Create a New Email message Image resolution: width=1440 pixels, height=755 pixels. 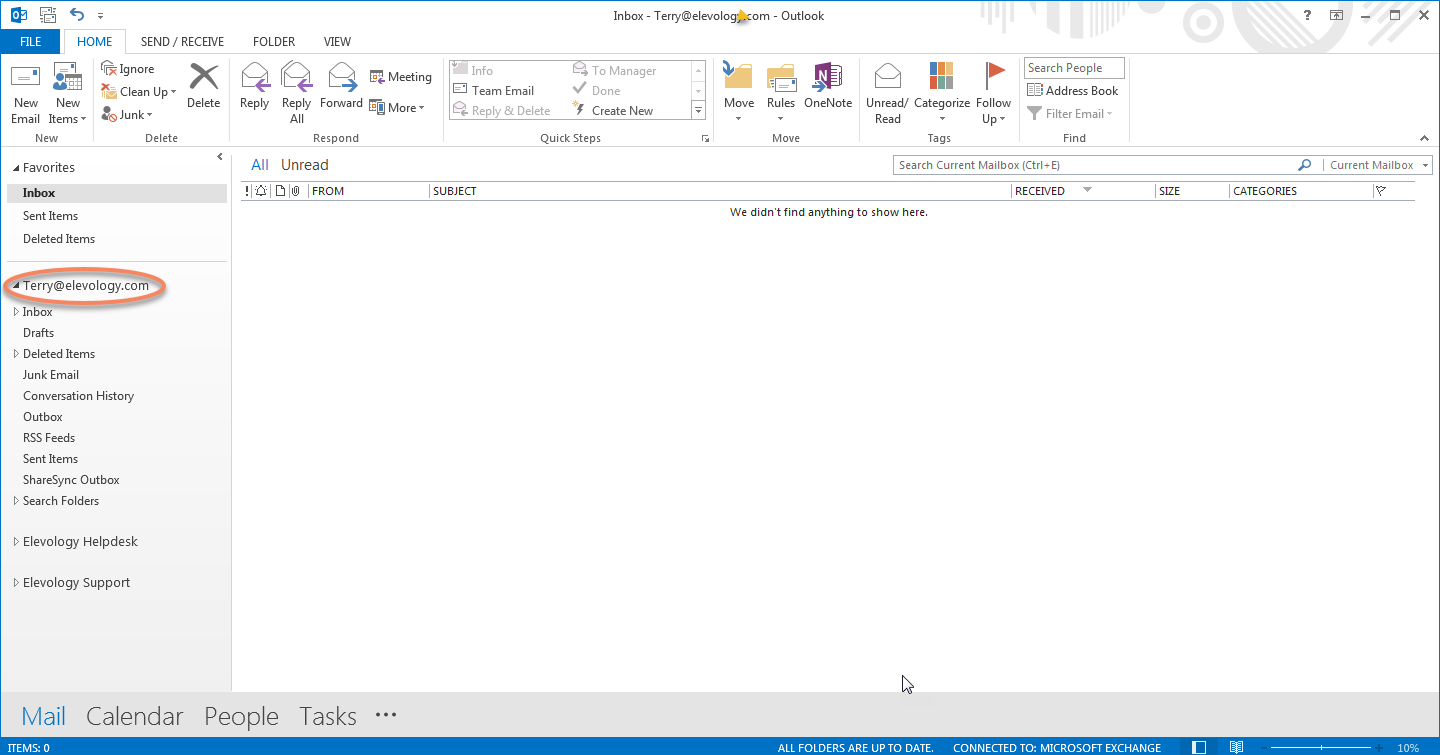26,93
